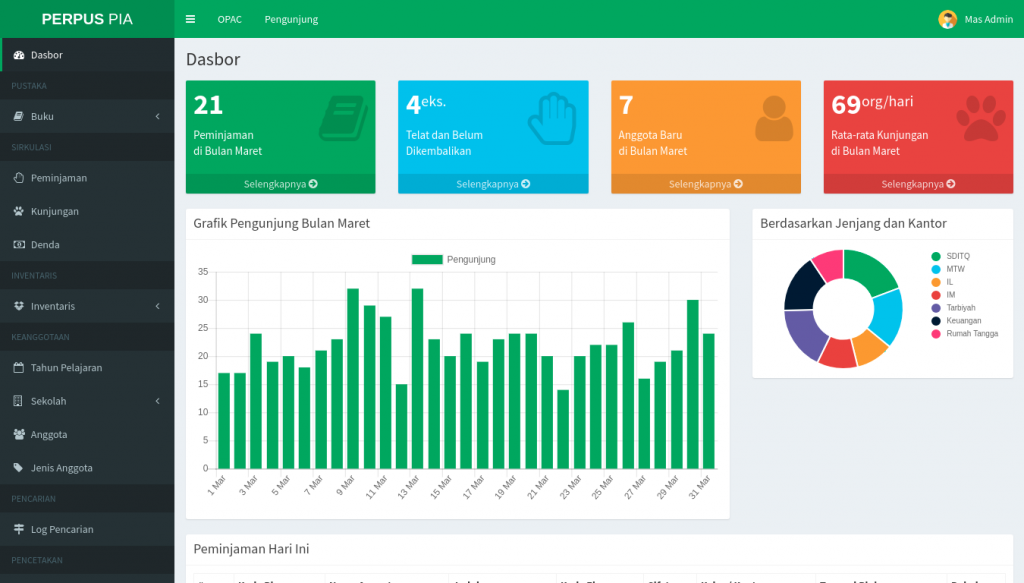The image size is (1024, 583).
Task: Click the users icon beside Anggota
Action: [19, 435]
